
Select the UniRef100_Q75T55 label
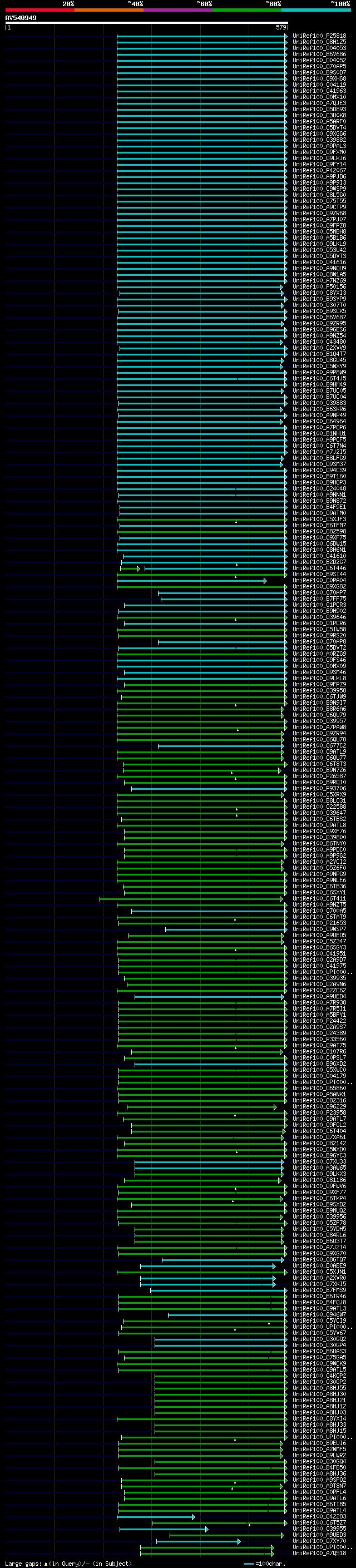319,201
